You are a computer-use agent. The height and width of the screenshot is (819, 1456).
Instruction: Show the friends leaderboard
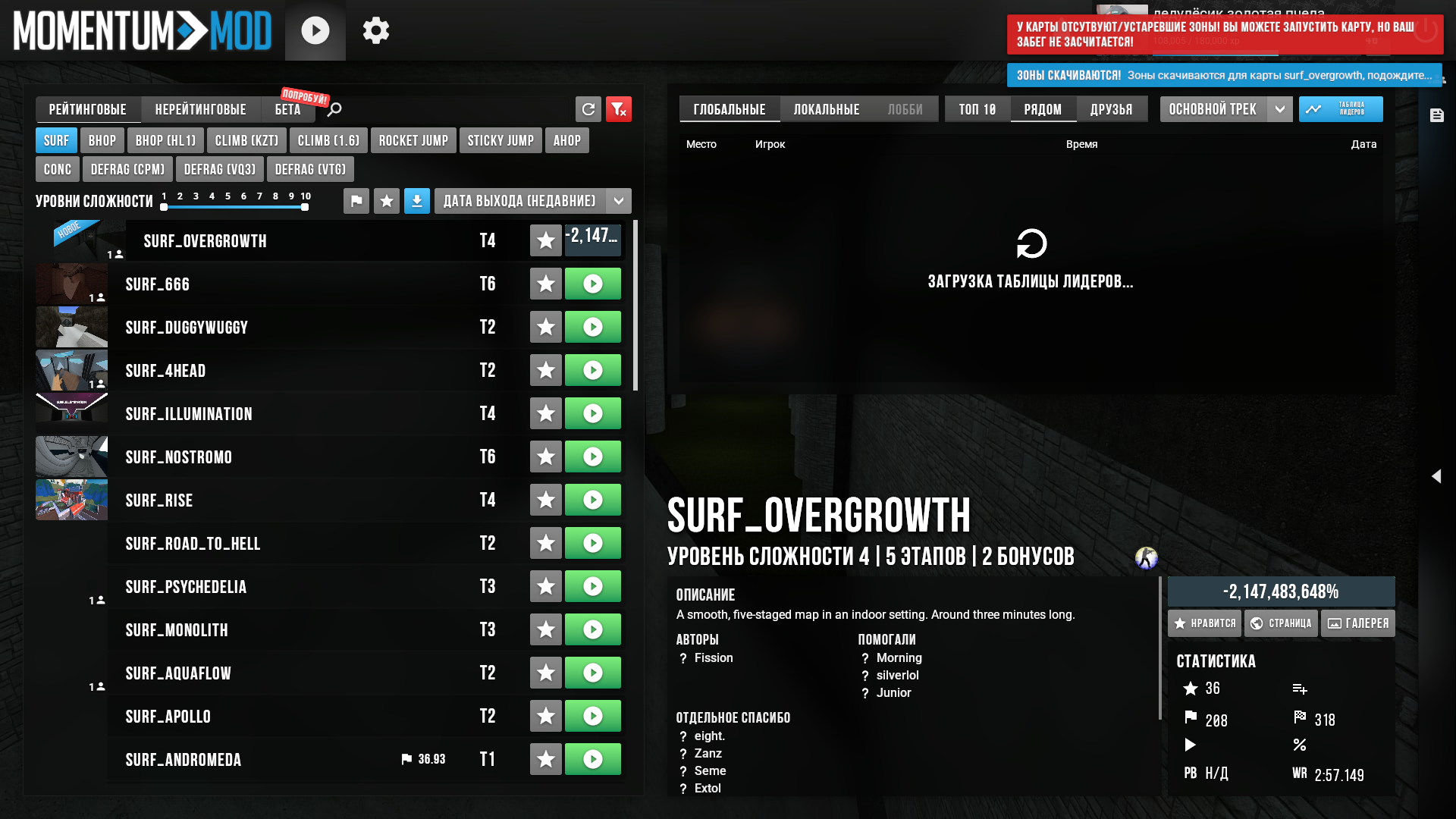point(1112,109)
